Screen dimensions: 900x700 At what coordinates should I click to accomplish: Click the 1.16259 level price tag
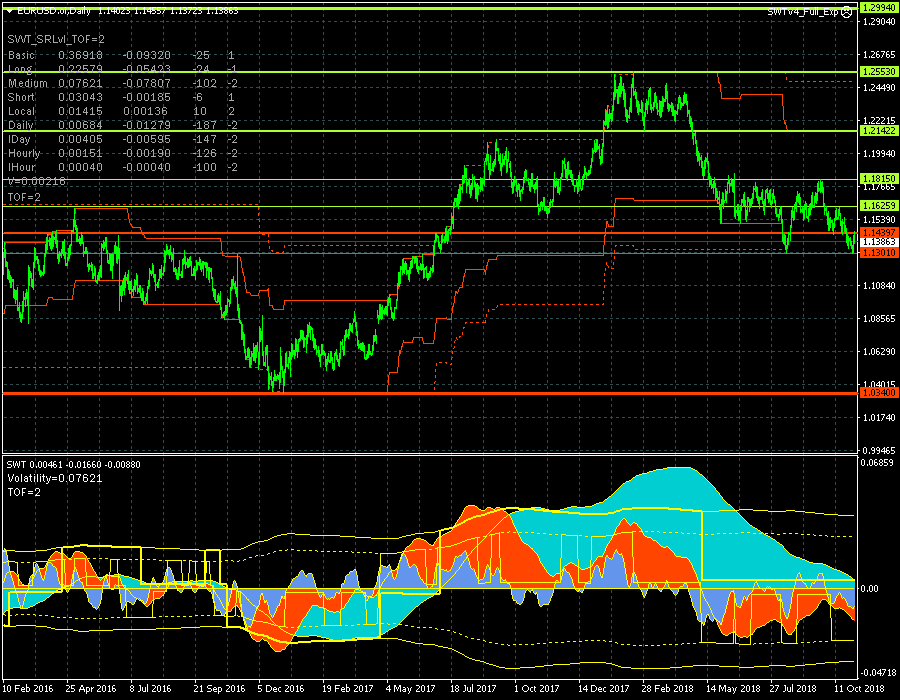[x=877, y=205]
